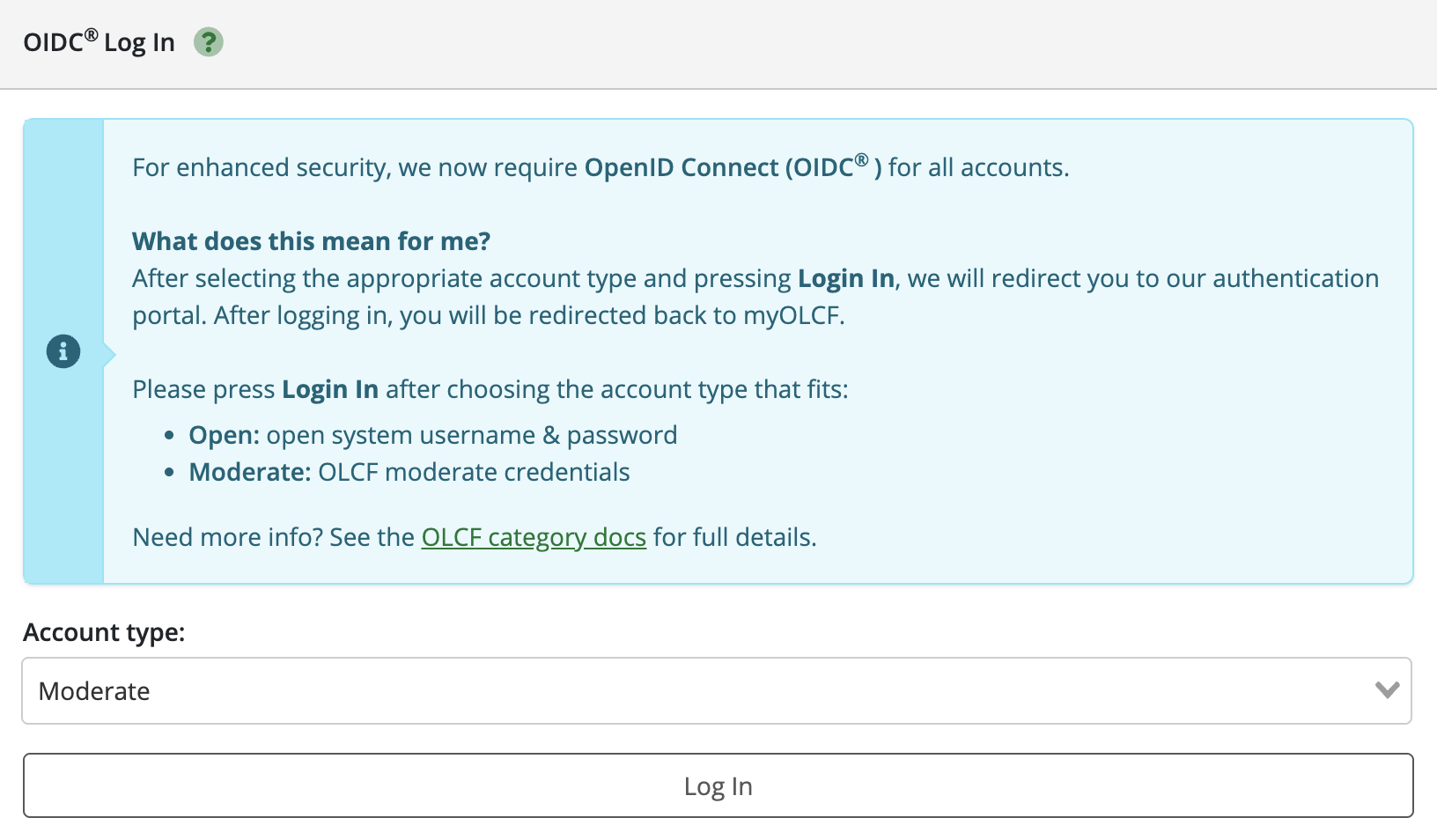Click the 'What does this mean for me?' heading

tap(311, 241)
